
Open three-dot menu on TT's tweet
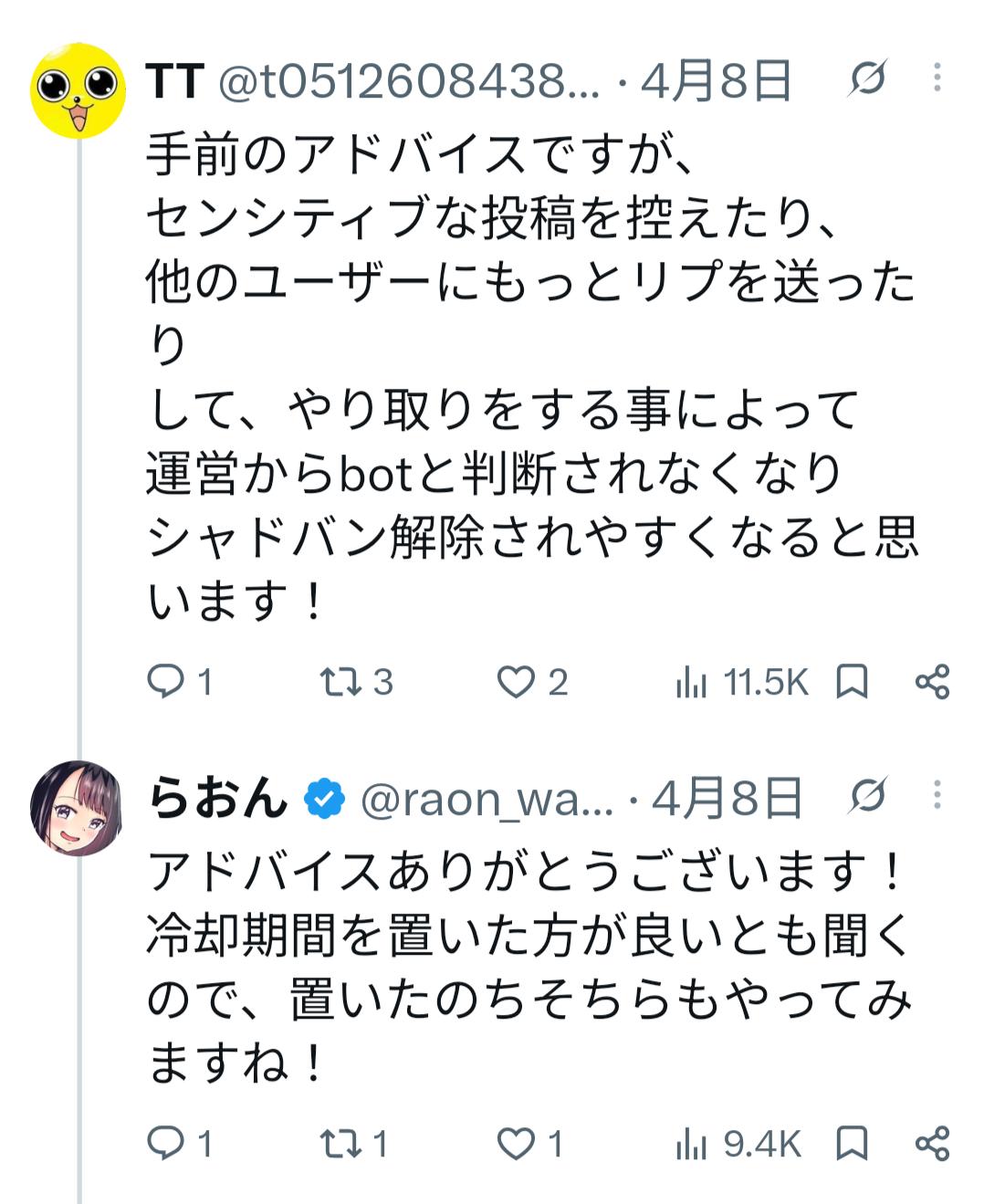[937, 79]
